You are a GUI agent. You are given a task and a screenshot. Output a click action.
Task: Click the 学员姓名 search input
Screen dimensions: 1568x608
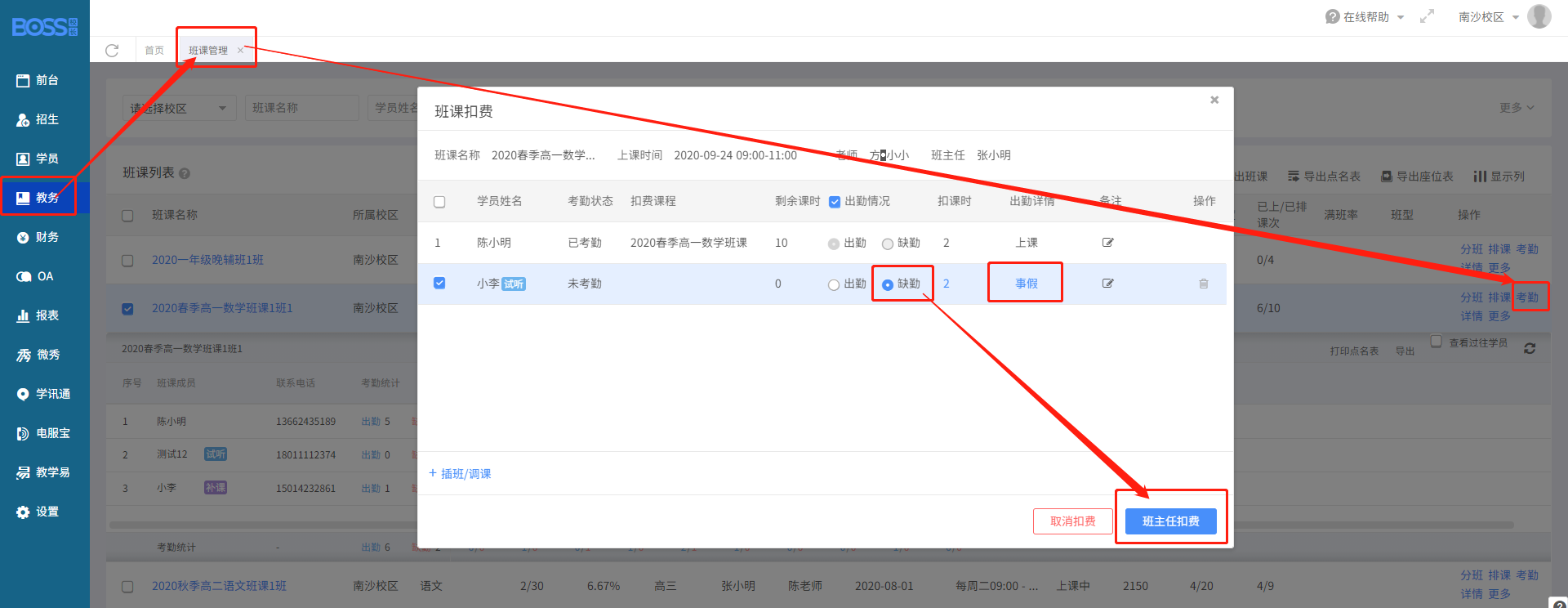click(x=394, y=108)
